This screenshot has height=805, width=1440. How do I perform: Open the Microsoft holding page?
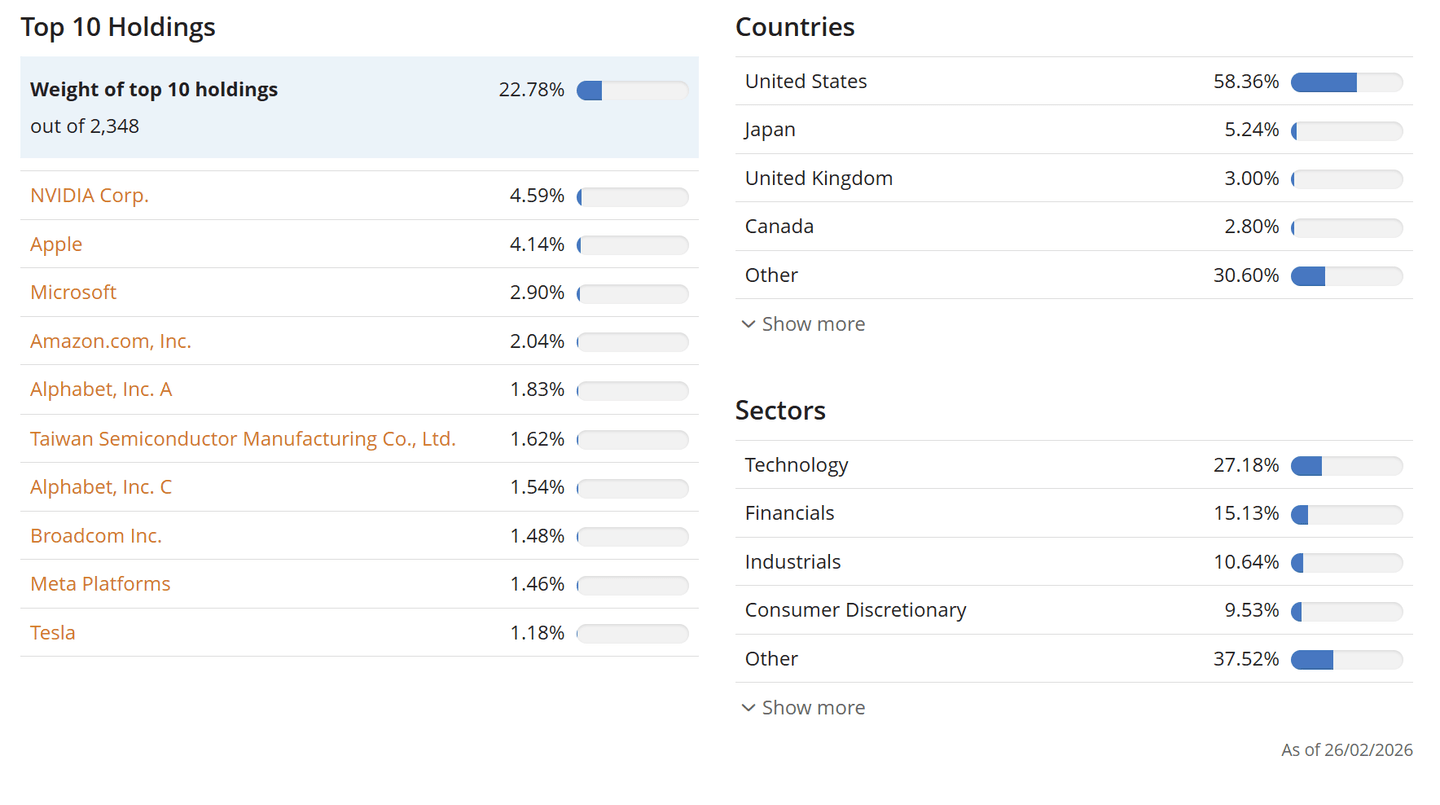(73, 292)
